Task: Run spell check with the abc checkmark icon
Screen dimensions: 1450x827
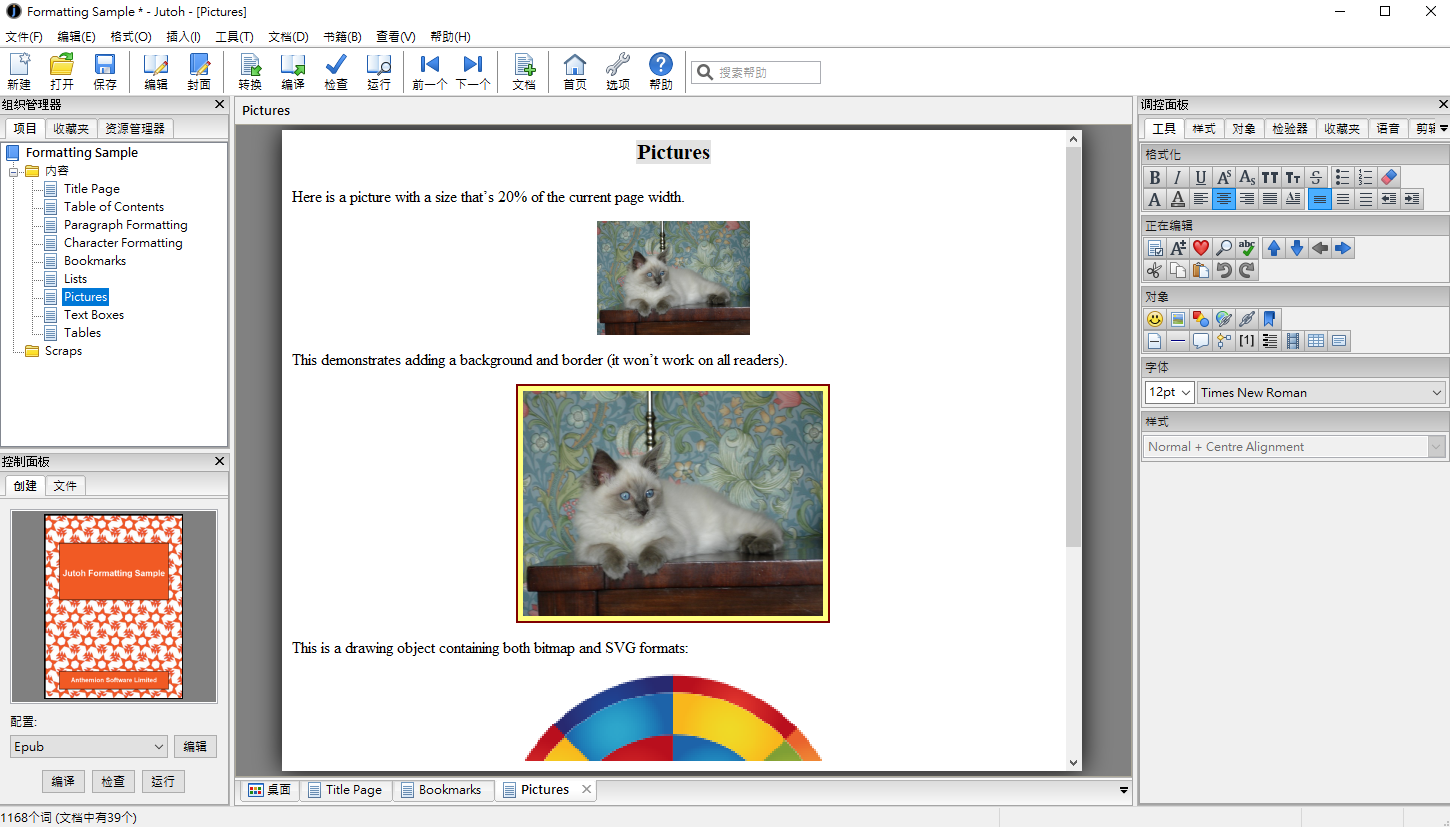Action: click(1247, 248)
